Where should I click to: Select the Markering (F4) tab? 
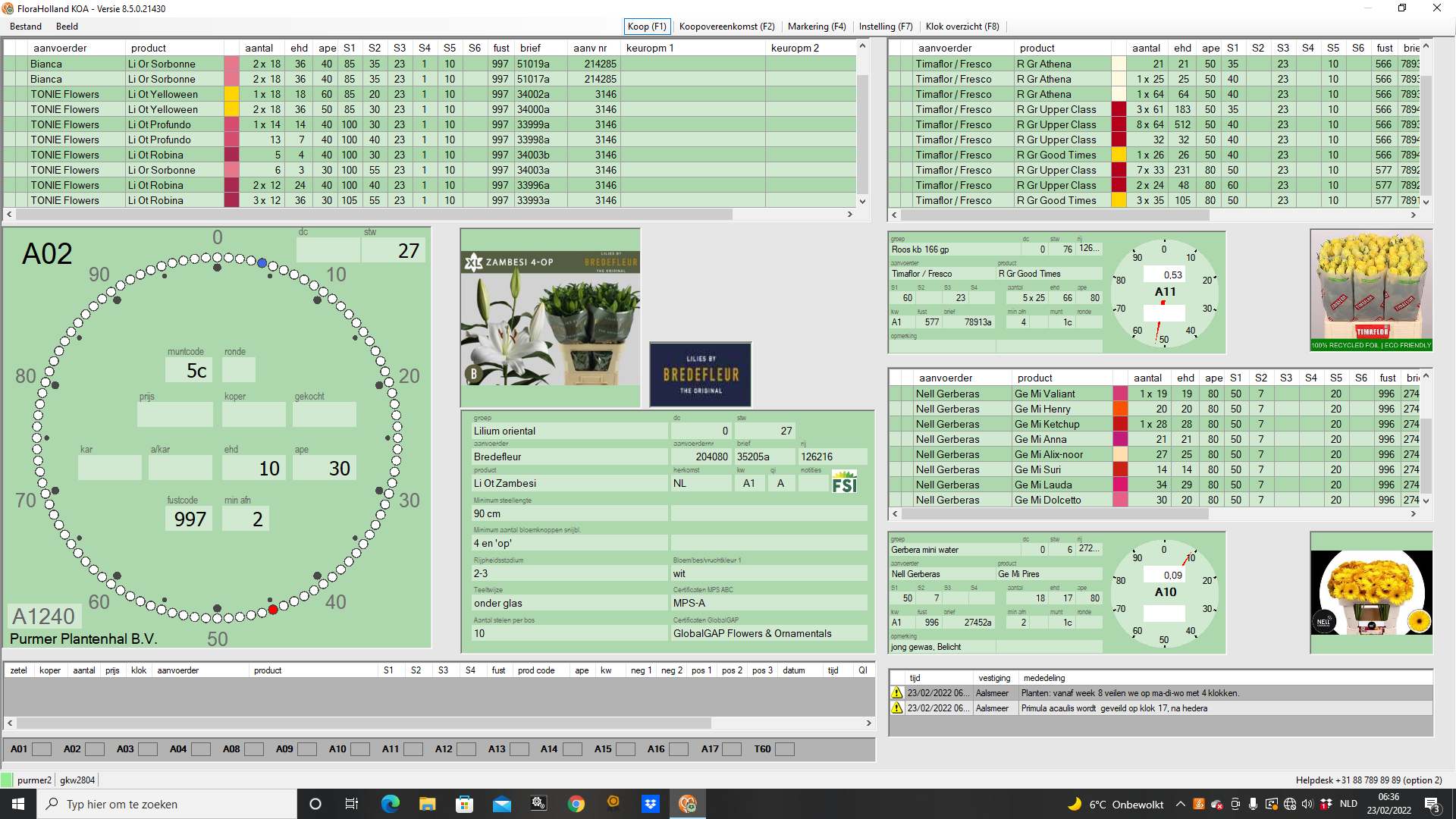pos(816,27)
